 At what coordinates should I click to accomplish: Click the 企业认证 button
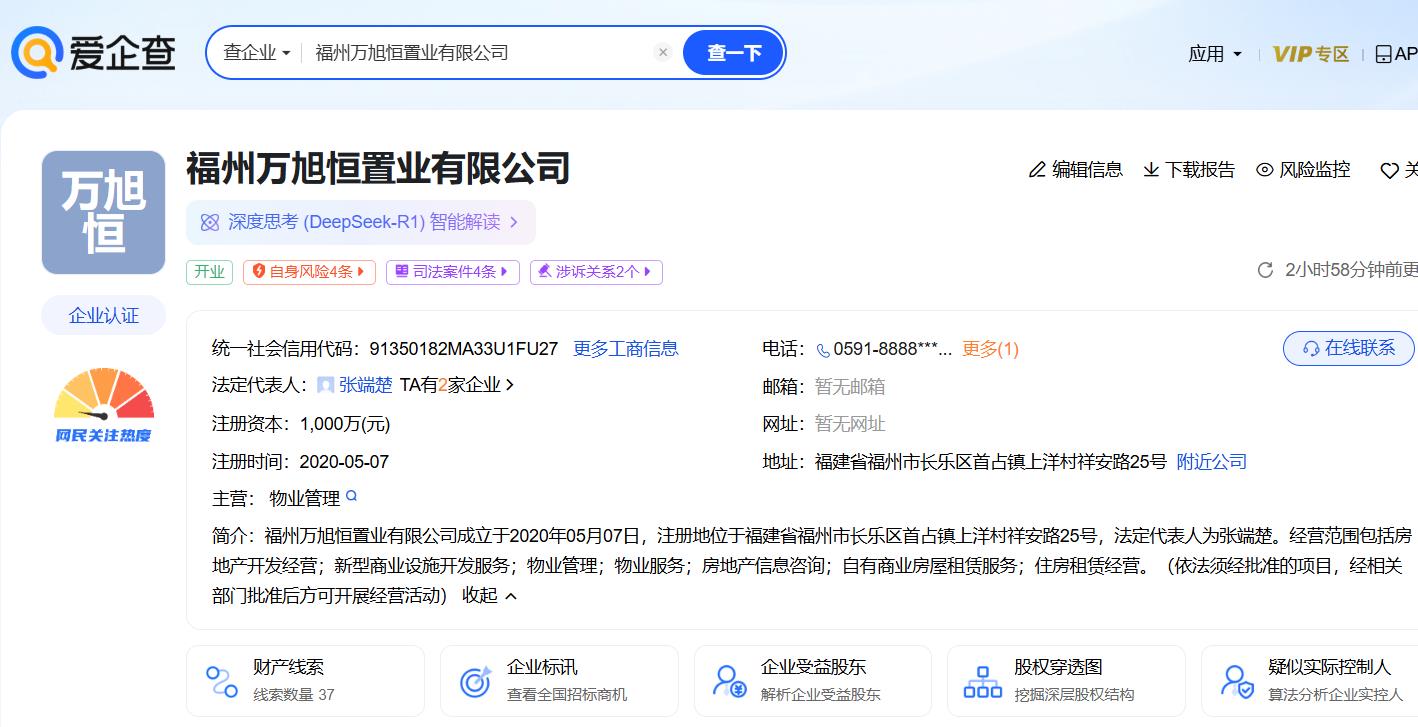point(103,316)
